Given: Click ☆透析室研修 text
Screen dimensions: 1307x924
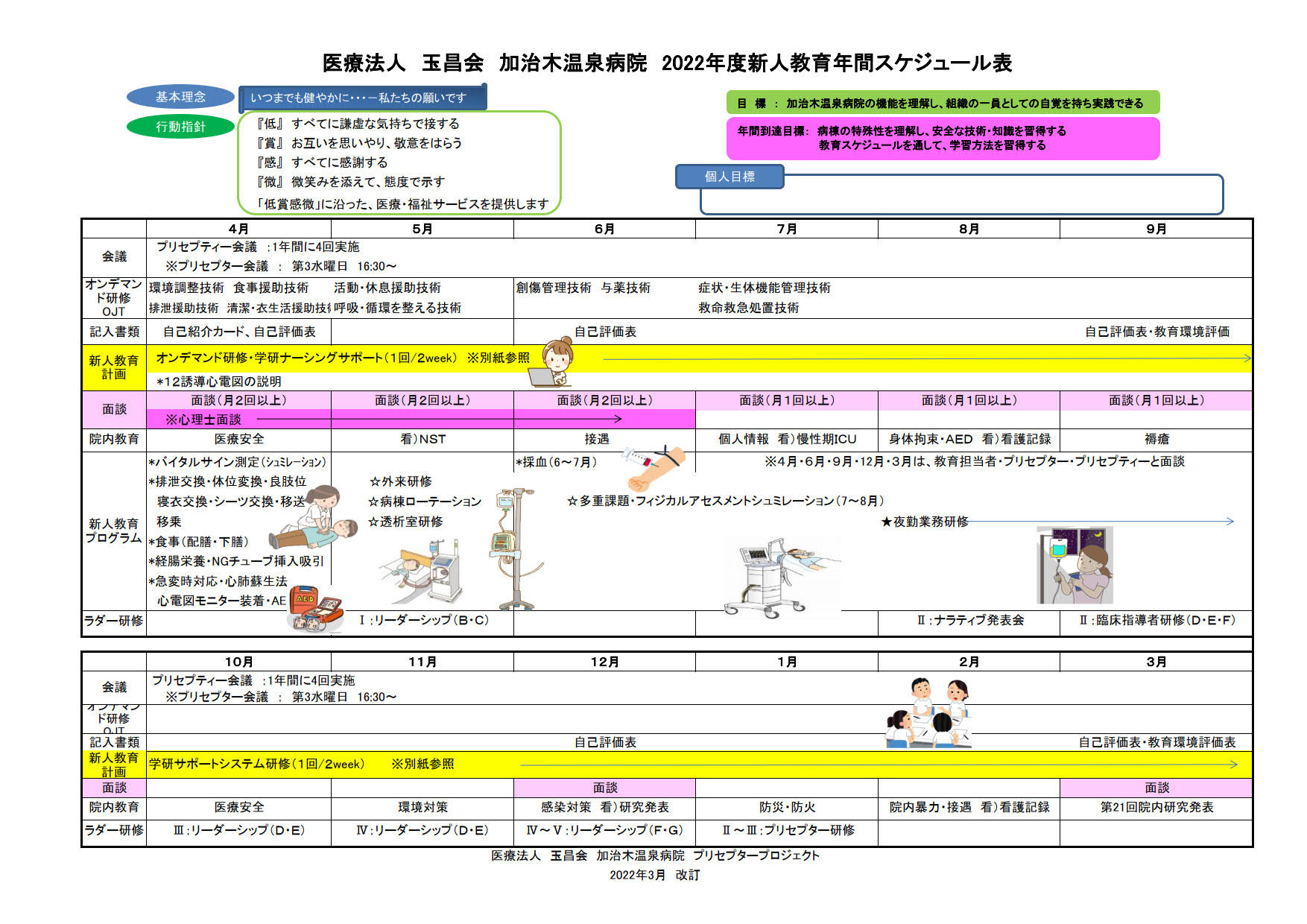Looking at the screenshot, I should coord(405,522).
